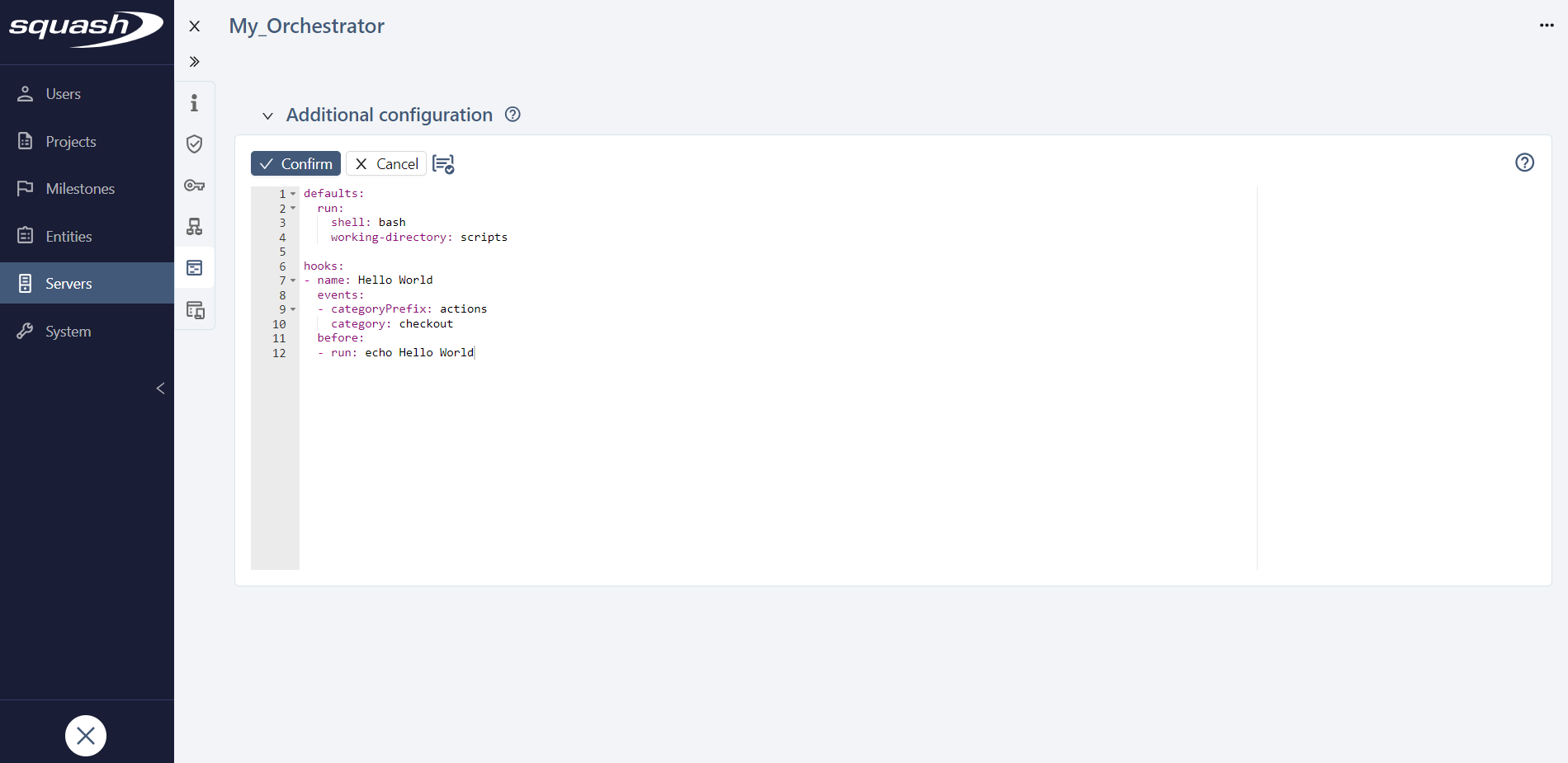Select the bottom device templates tab icon
The width and height of the screenshot is (1568, 763).
point(194,308)
